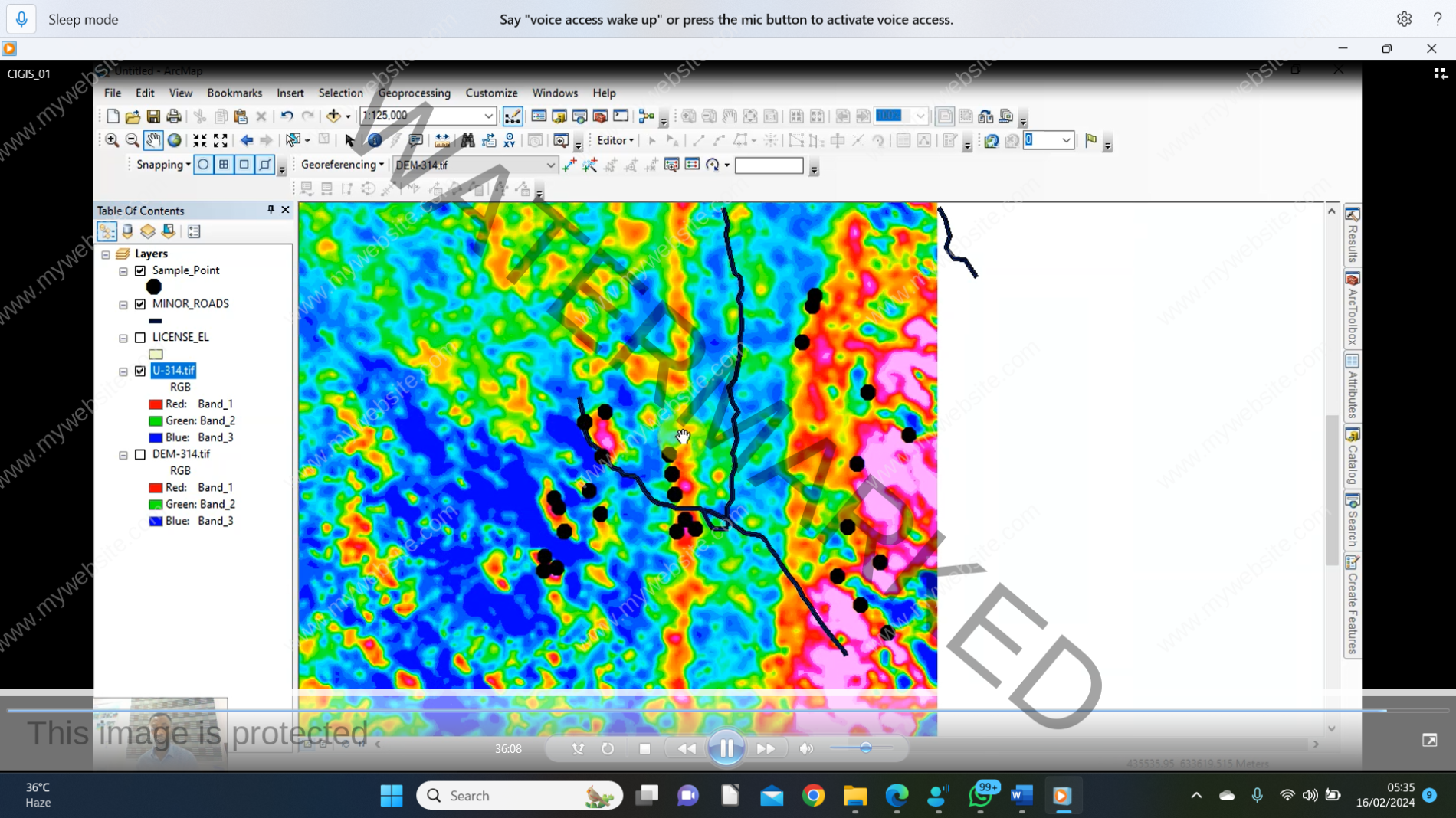
Task: Open the map scale dropdown
Action: pos(488,116)
